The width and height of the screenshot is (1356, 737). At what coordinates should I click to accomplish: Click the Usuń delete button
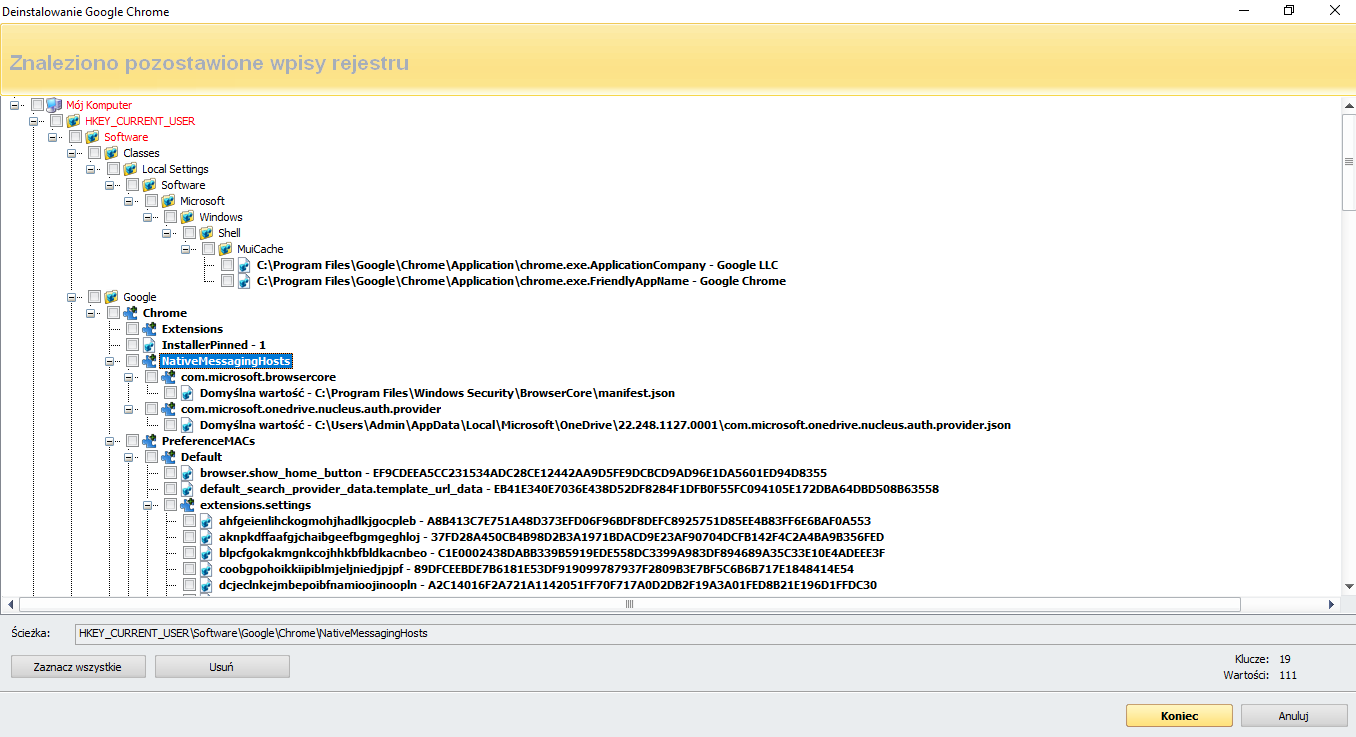222,667
